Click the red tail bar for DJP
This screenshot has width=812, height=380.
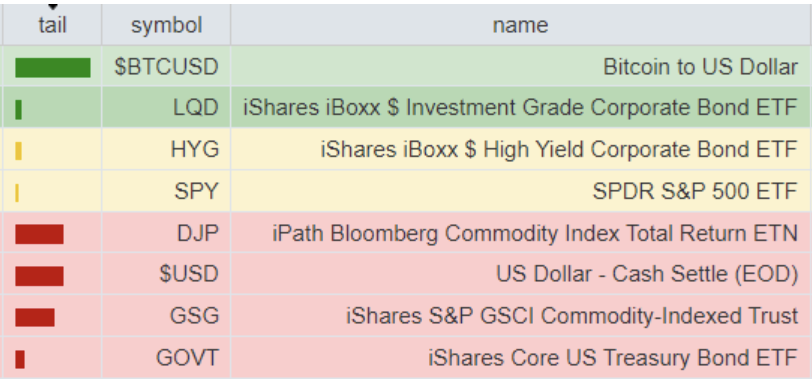(x=39, y=235)
